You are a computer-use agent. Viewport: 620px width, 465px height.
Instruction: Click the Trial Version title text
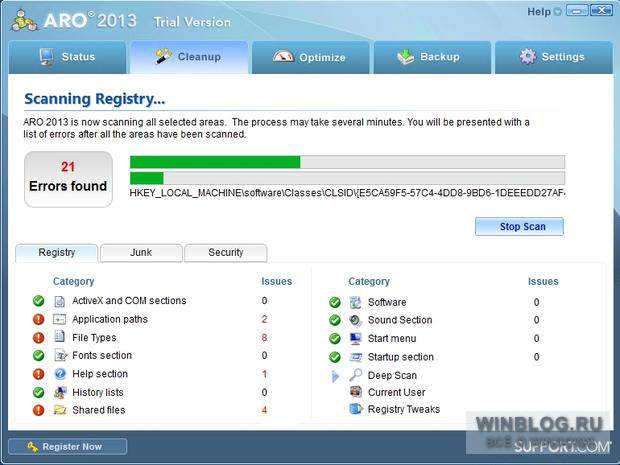pyautogui.click(x=192, y=22)
